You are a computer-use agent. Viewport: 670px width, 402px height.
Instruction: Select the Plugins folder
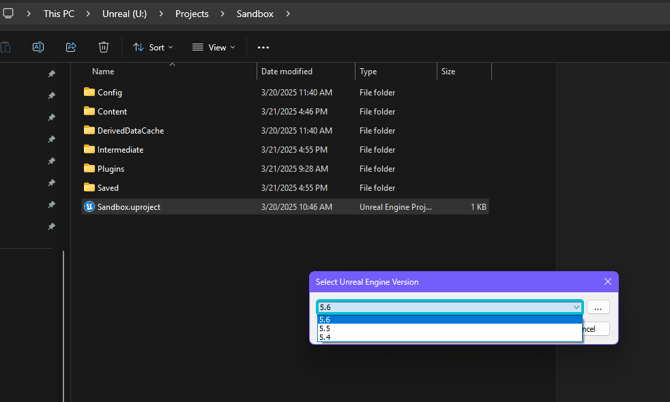click(285, 169)
